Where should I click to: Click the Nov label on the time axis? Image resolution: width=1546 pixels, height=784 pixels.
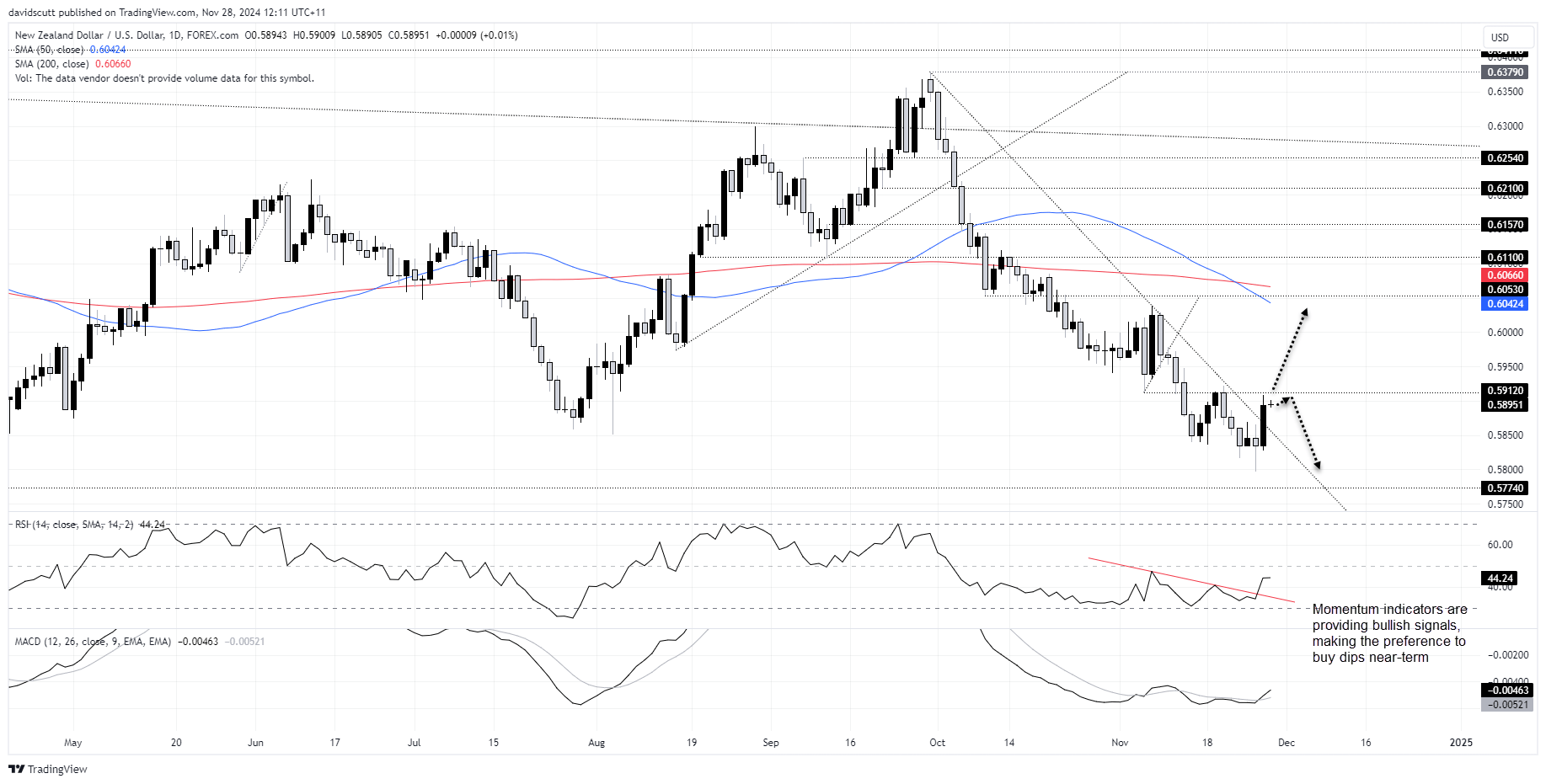[x=1120, y=743]
